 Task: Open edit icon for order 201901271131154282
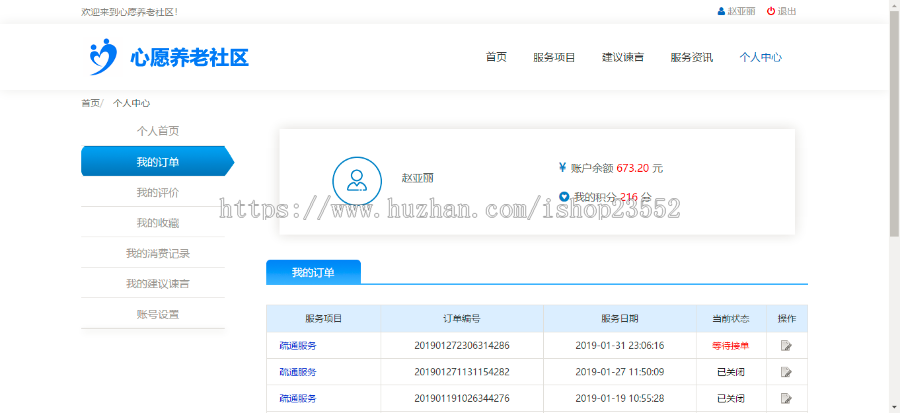[x=786, y=372]
